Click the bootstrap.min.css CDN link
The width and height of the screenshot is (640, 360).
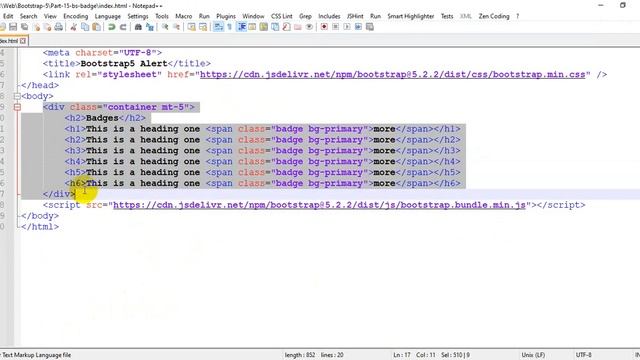[392, 75]
